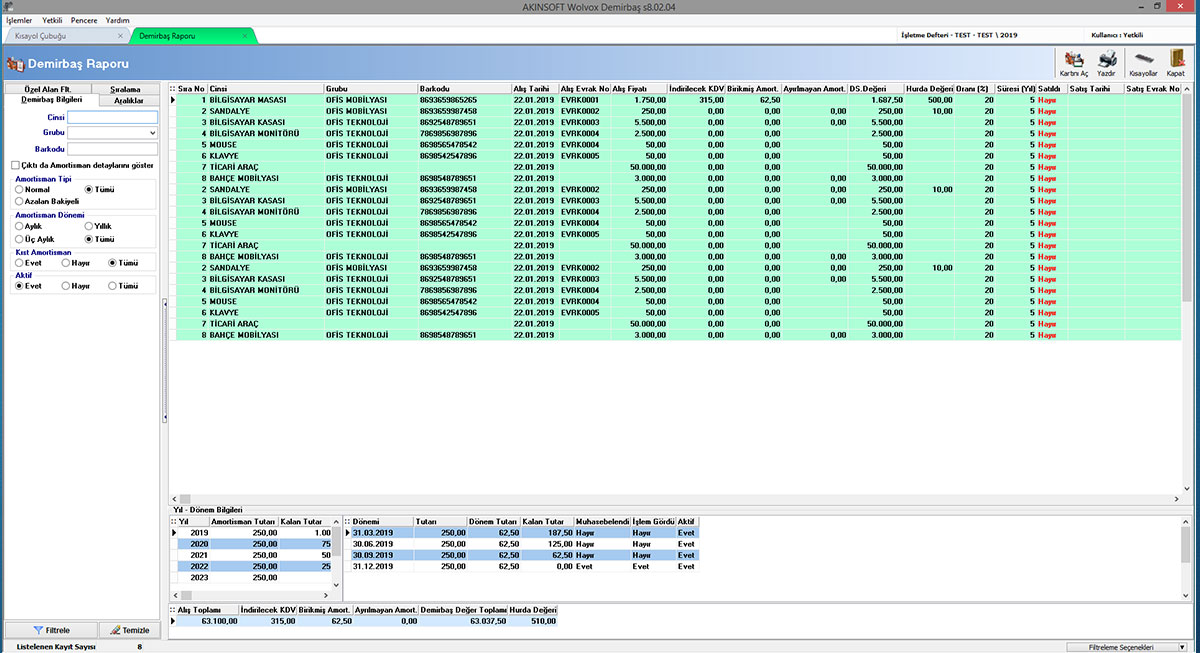The width and height of the screenshot is (1200, 653).
Task: Click into the Barkodu input field
Action: pos(112,149)
